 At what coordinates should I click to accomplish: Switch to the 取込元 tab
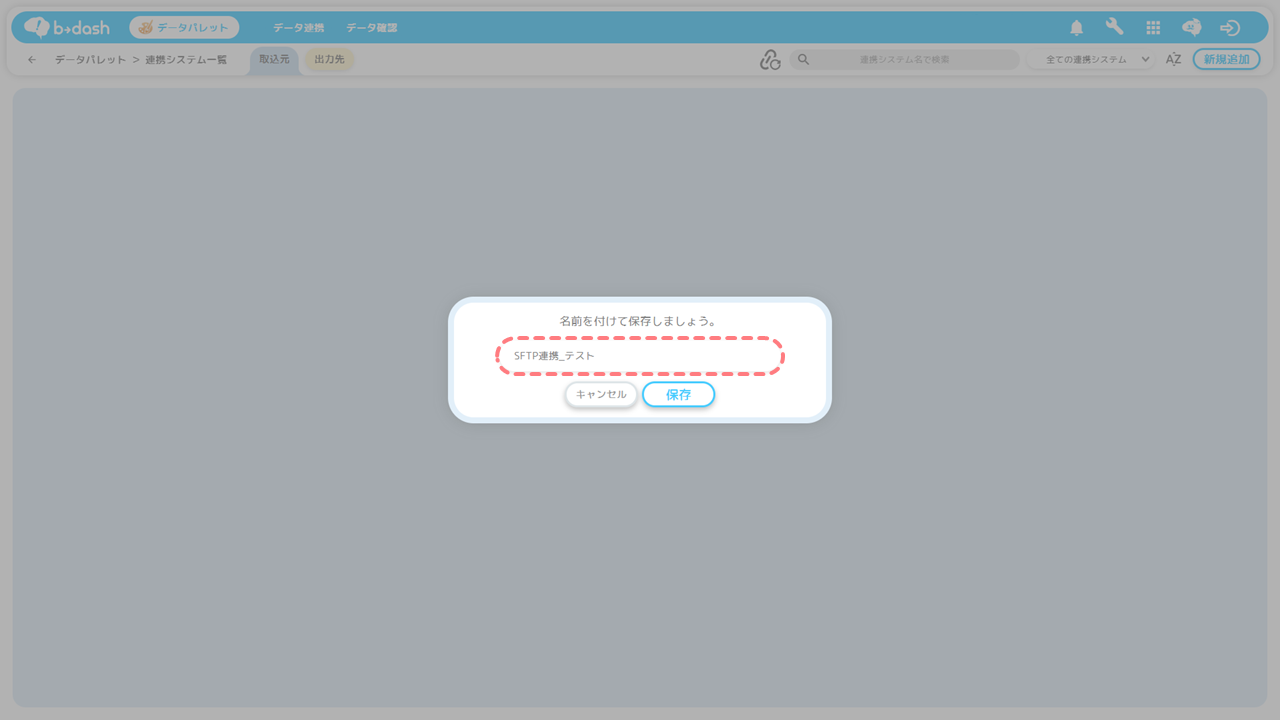click(x=274, y=60)
